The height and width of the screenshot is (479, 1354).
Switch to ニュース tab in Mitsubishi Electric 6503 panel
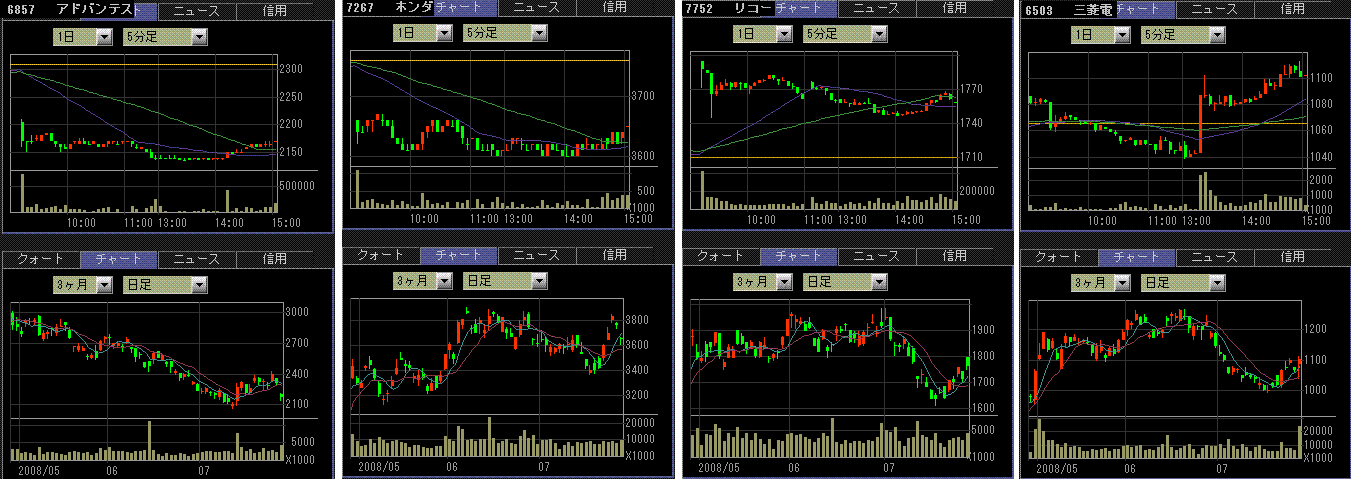(x=1214, y=8)
